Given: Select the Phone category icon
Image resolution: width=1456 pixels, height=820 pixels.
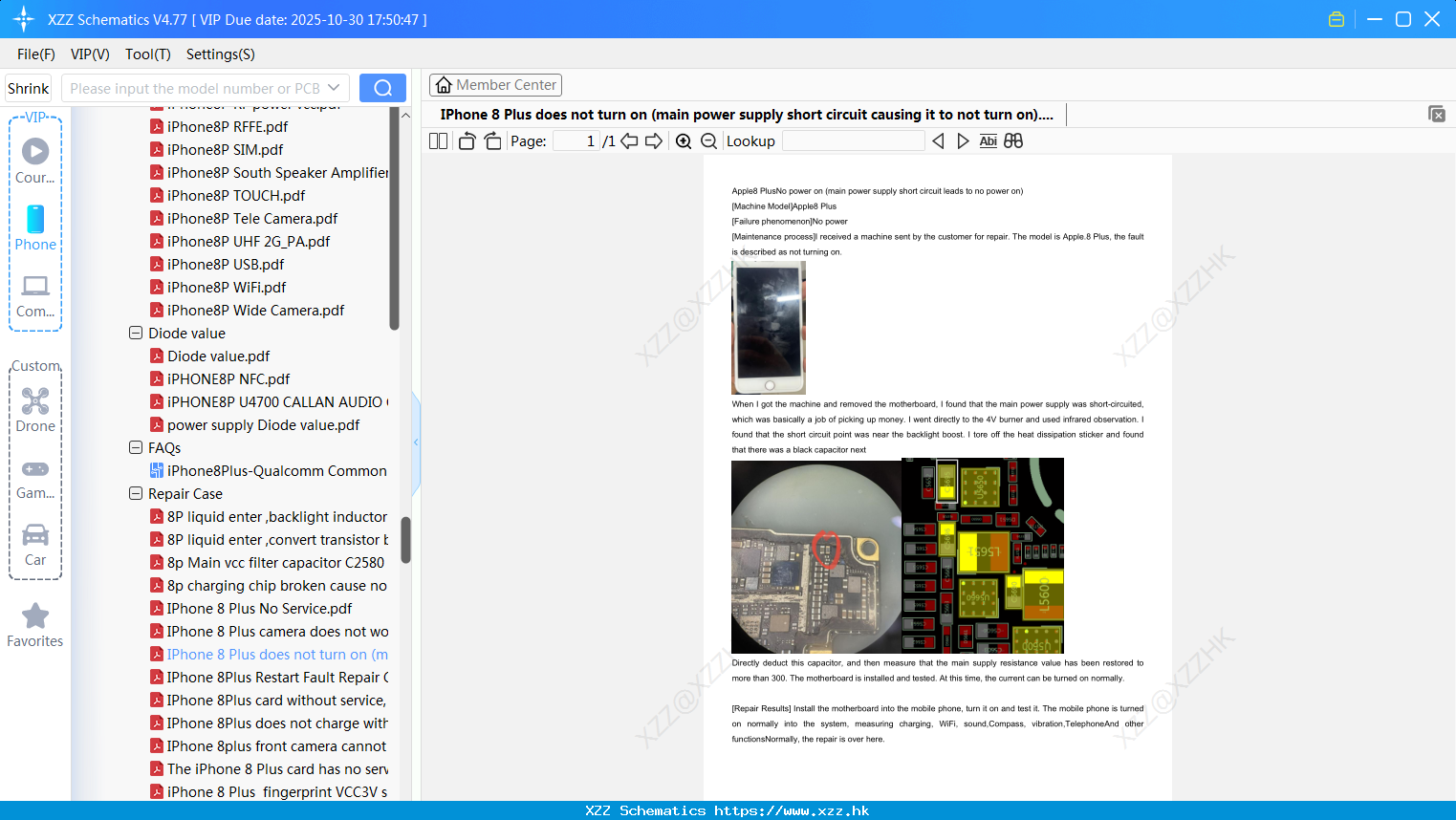Looking at the screenshot, I should tap(35, 227).
